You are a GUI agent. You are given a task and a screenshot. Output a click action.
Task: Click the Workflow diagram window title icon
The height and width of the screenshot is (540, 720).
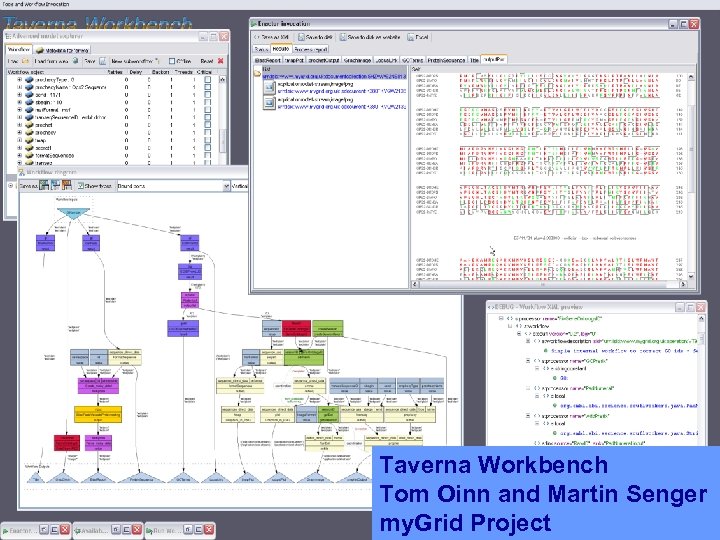point(21,172)
